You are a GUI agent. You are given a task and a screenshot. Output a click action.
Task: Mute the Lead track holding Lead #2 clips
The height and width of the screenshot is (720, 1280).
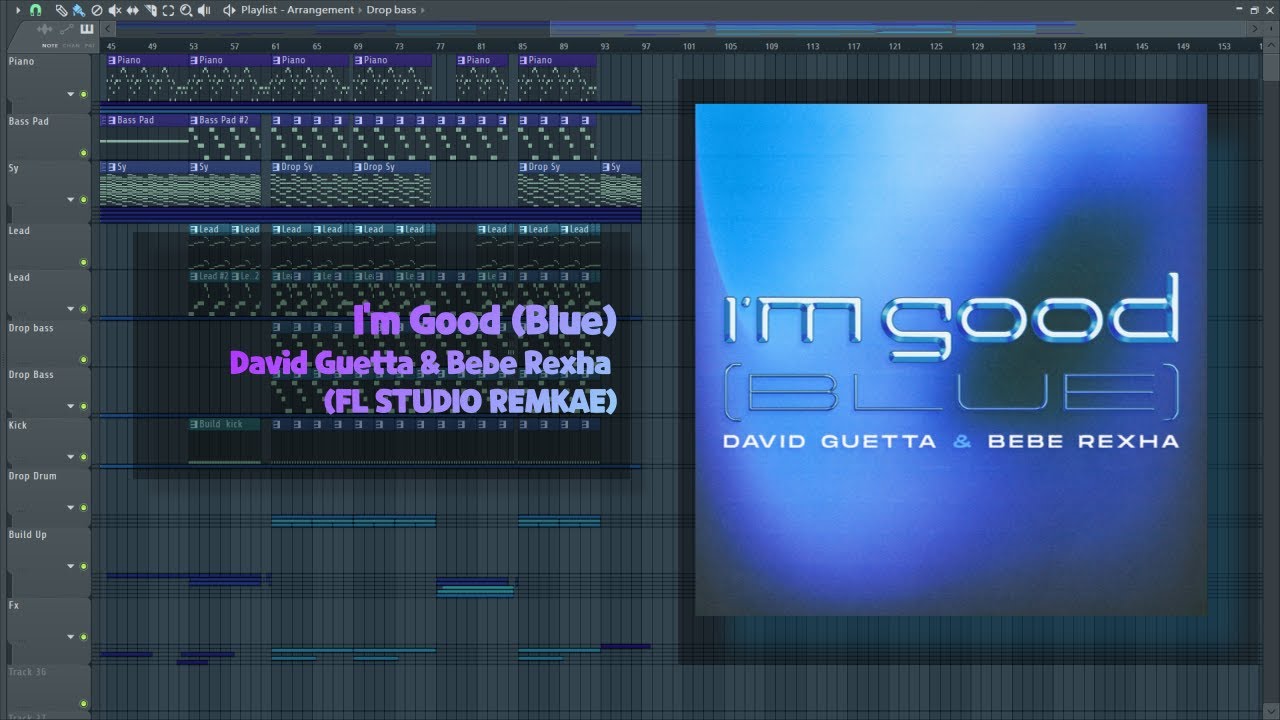(84, 309)
